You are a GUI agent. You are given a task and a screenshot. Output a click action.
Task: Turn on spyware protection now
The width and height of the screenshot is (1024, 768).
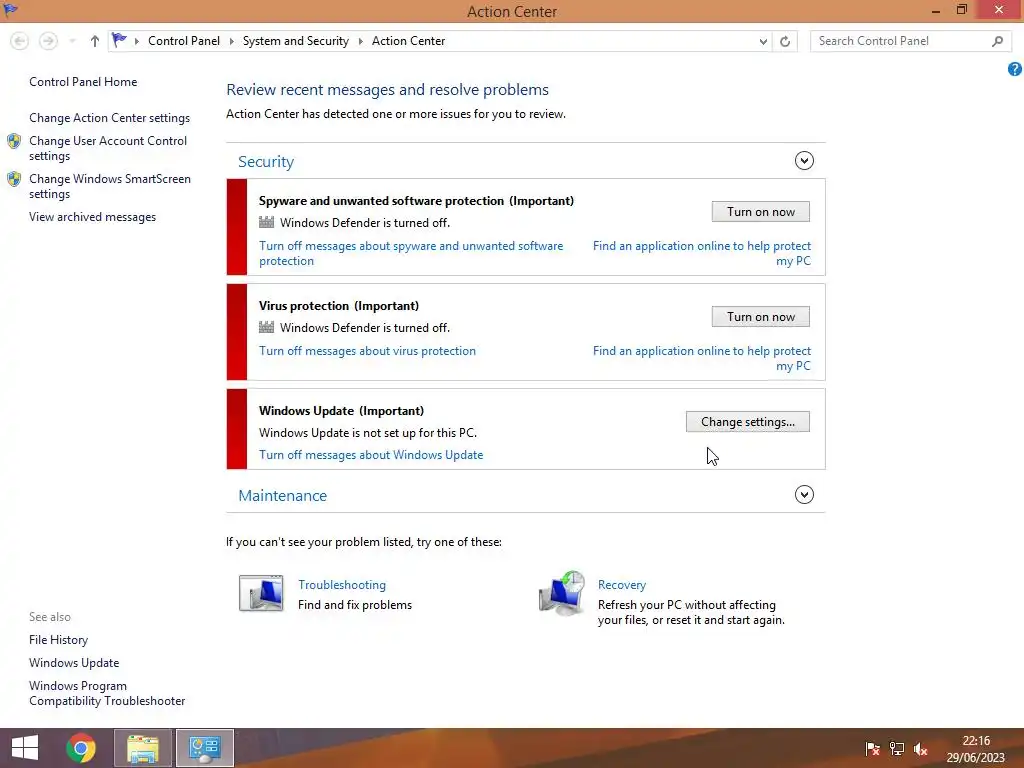coord(761,212)
